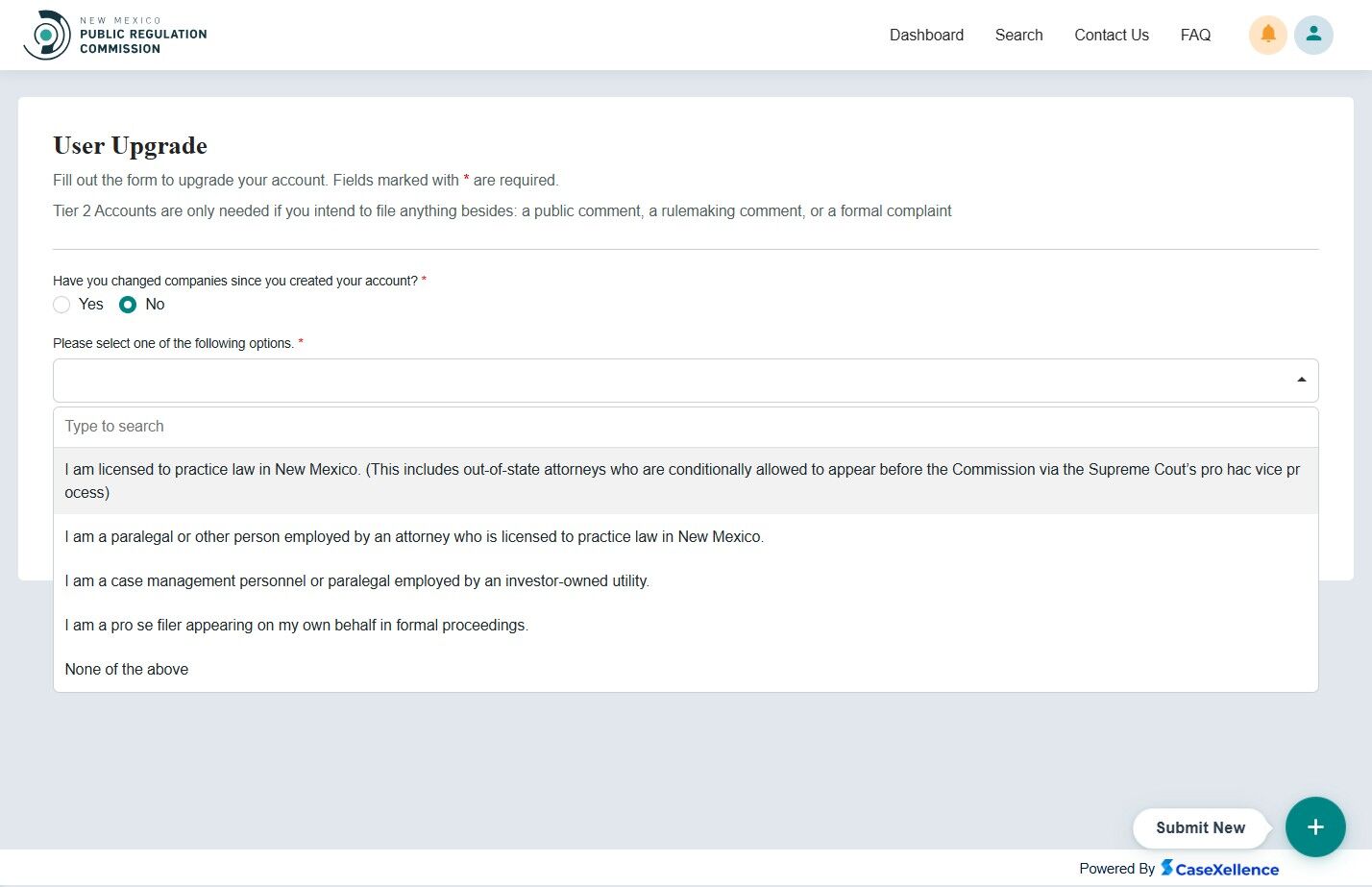The height and width of the screenshot is (887, 1372).
Task: Click the Dashboard navigation link
Action: click(x=926, y=35)
